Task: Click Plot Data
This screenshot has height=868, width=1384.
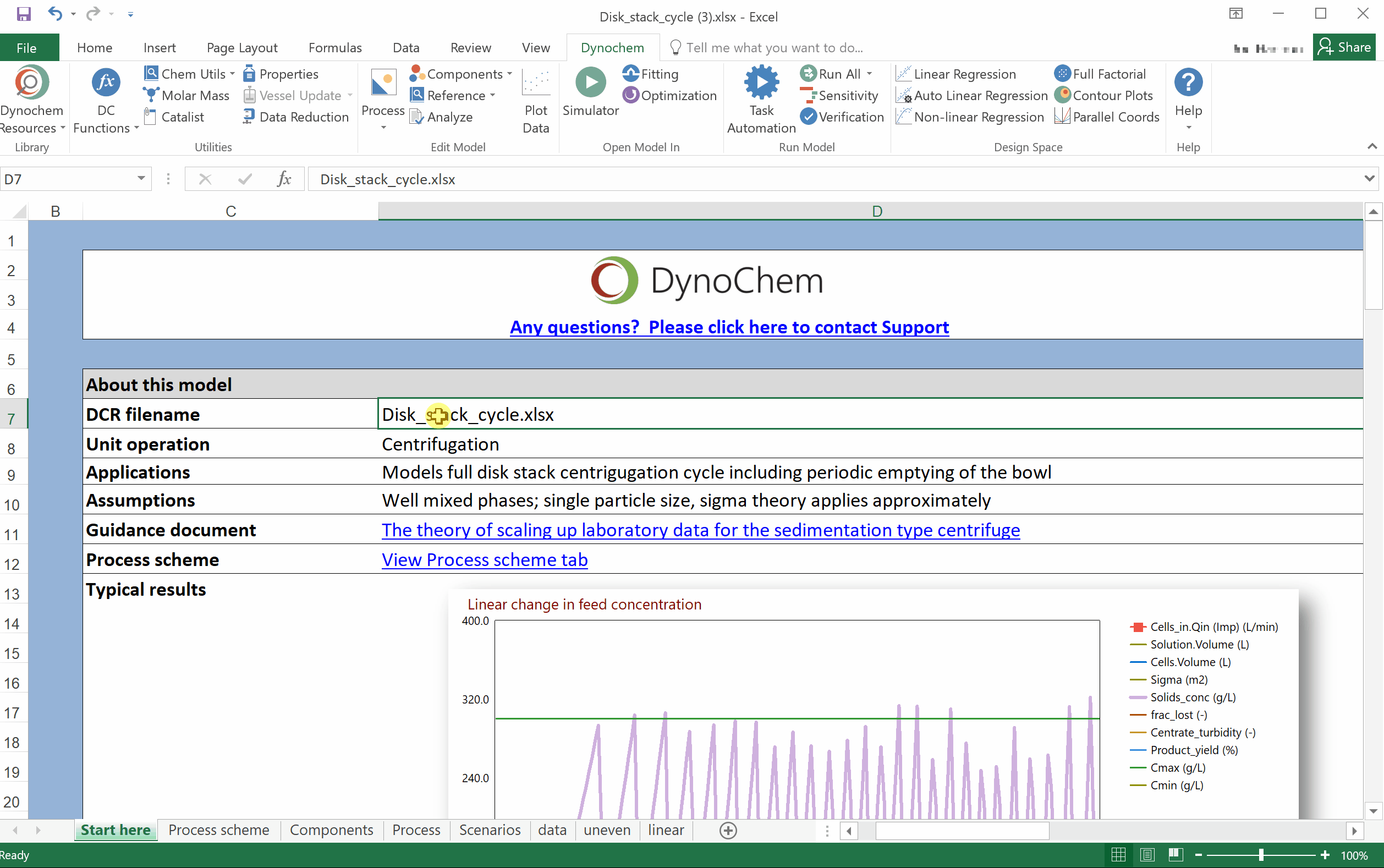Action: (x=536, y=101)
